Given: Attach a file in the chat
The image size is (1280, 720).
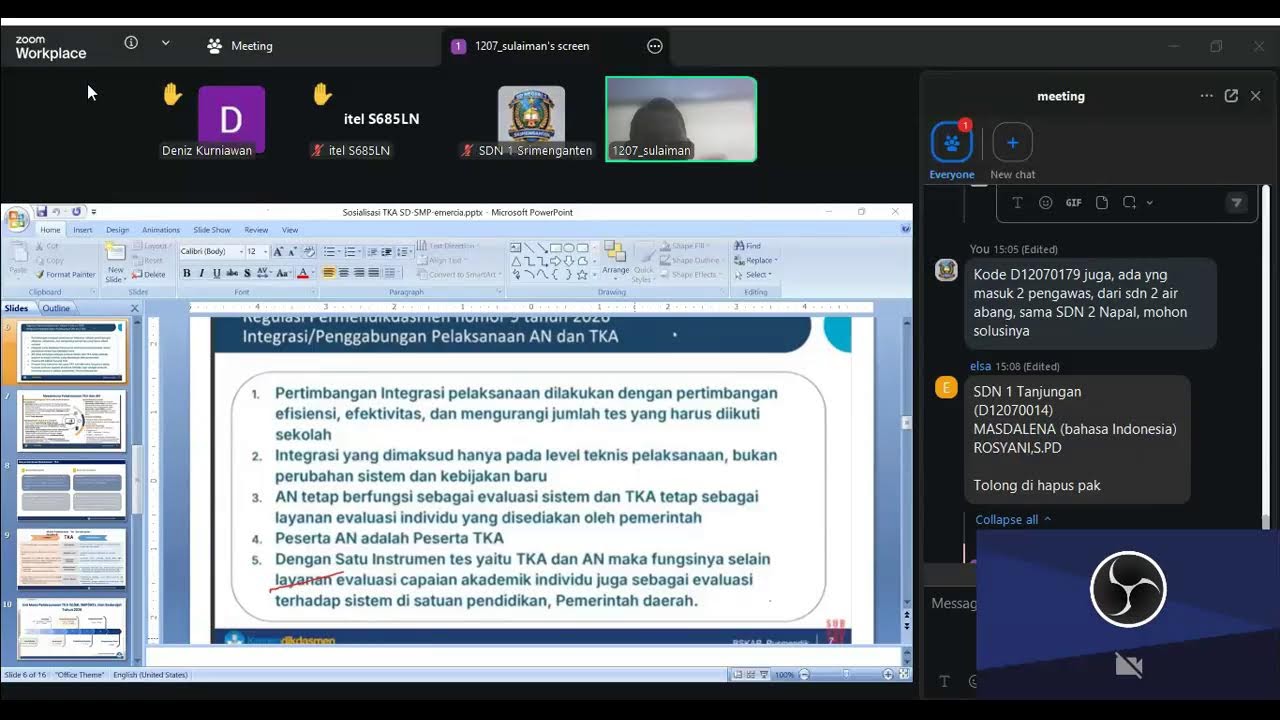Looking at the screenshot, I should 1101,202.
